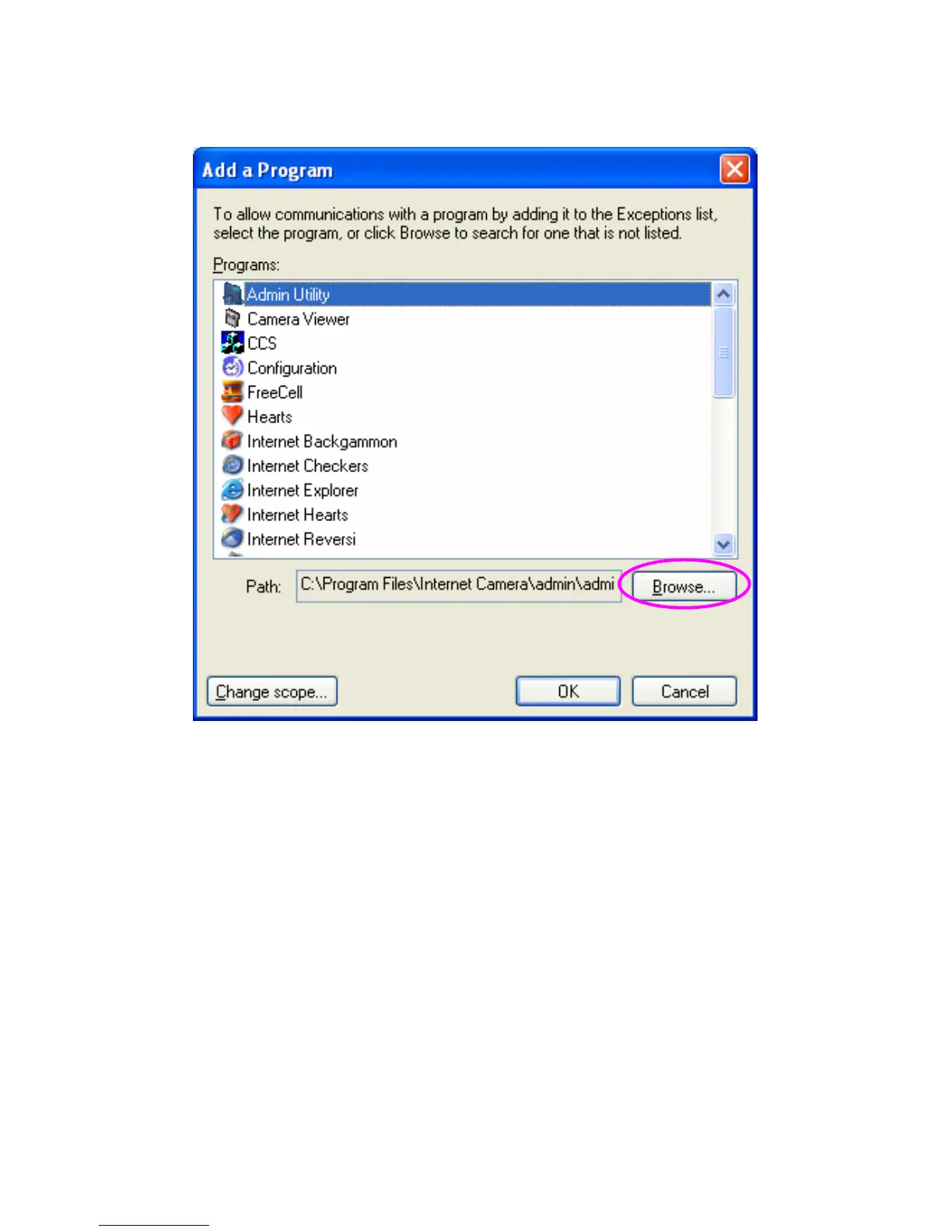Open the Change scope... dialog

point(271,691)
